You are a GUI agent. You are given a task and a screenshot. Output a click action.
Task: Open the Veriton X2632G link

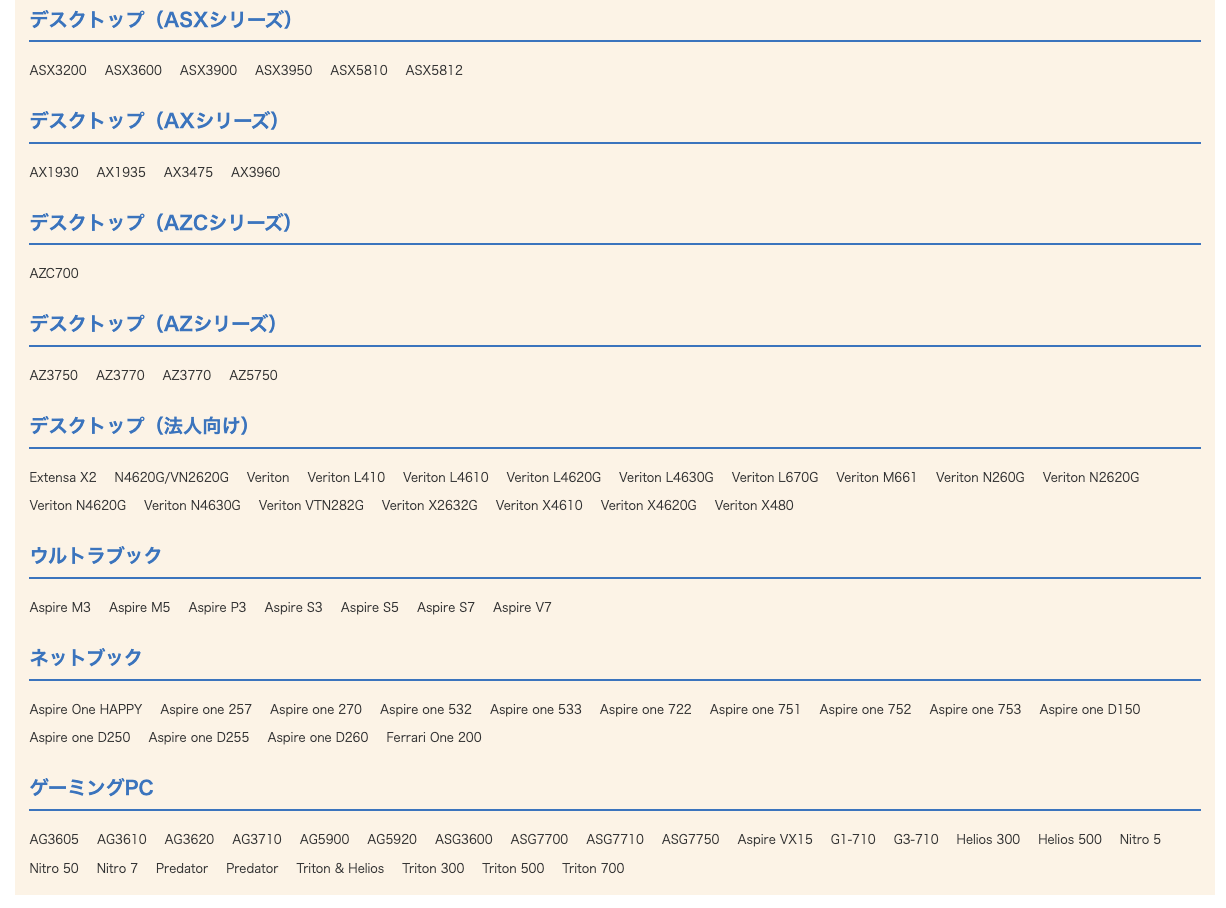(x=430, y=505)
